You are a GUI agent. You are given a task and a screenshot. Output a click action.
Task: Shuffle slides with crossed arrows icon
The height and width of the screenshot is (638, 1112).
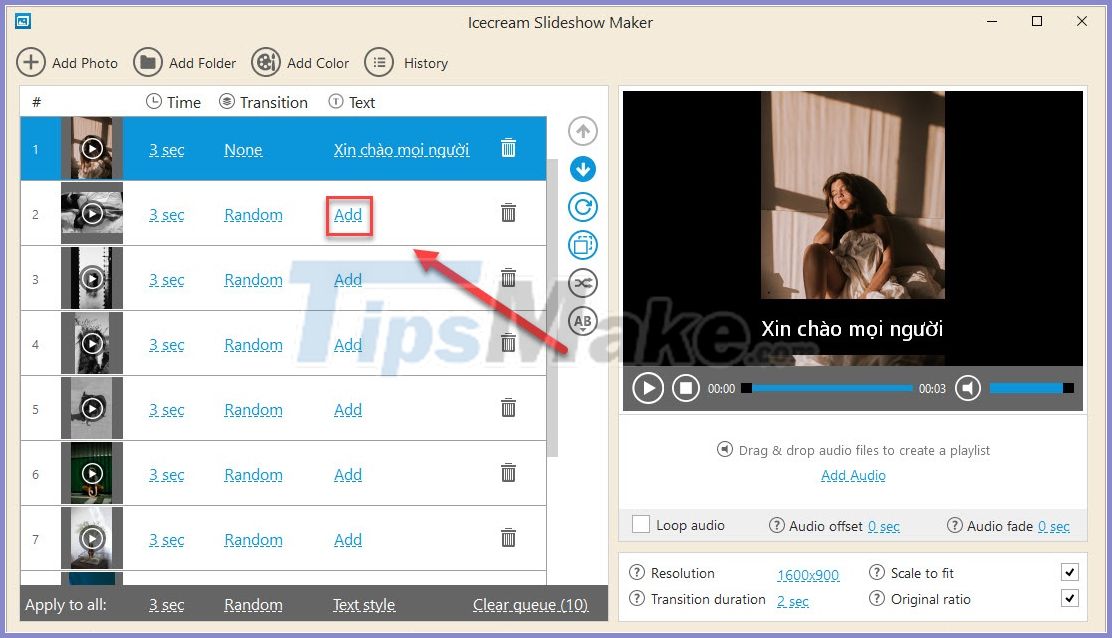[x=583, y=283]
